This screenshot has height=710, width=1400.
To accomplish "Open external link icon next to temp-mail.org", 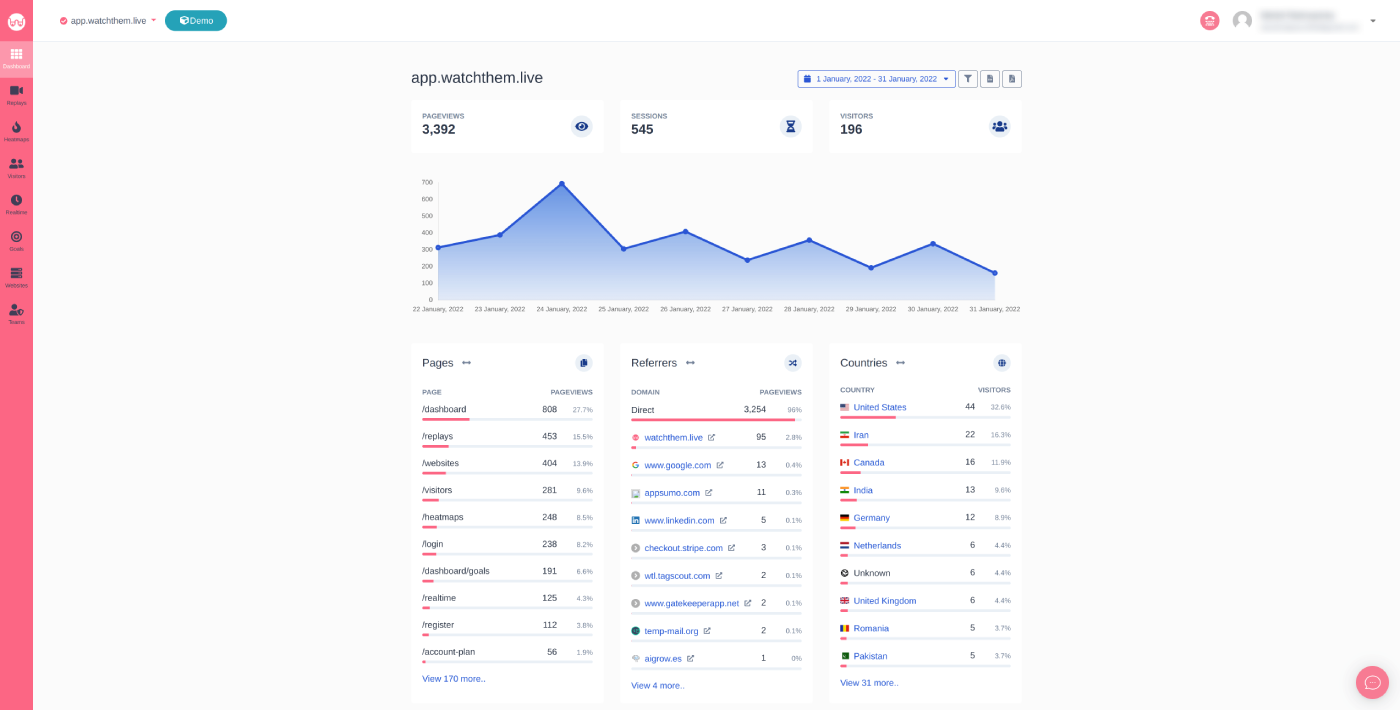I will (x=707, y=631).
